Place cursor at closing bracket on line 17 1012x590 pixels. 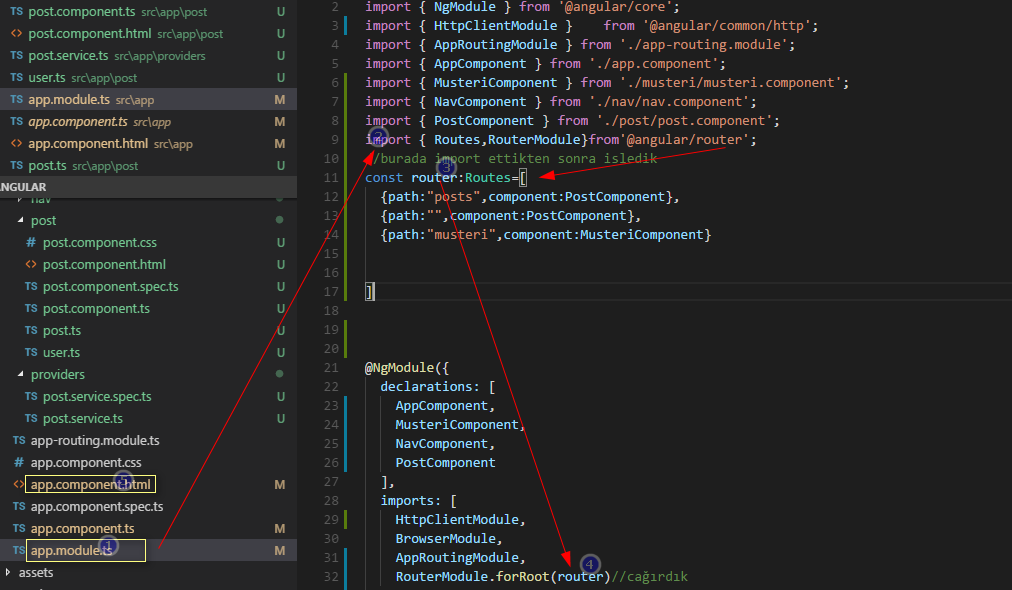[x=369, y=292]
